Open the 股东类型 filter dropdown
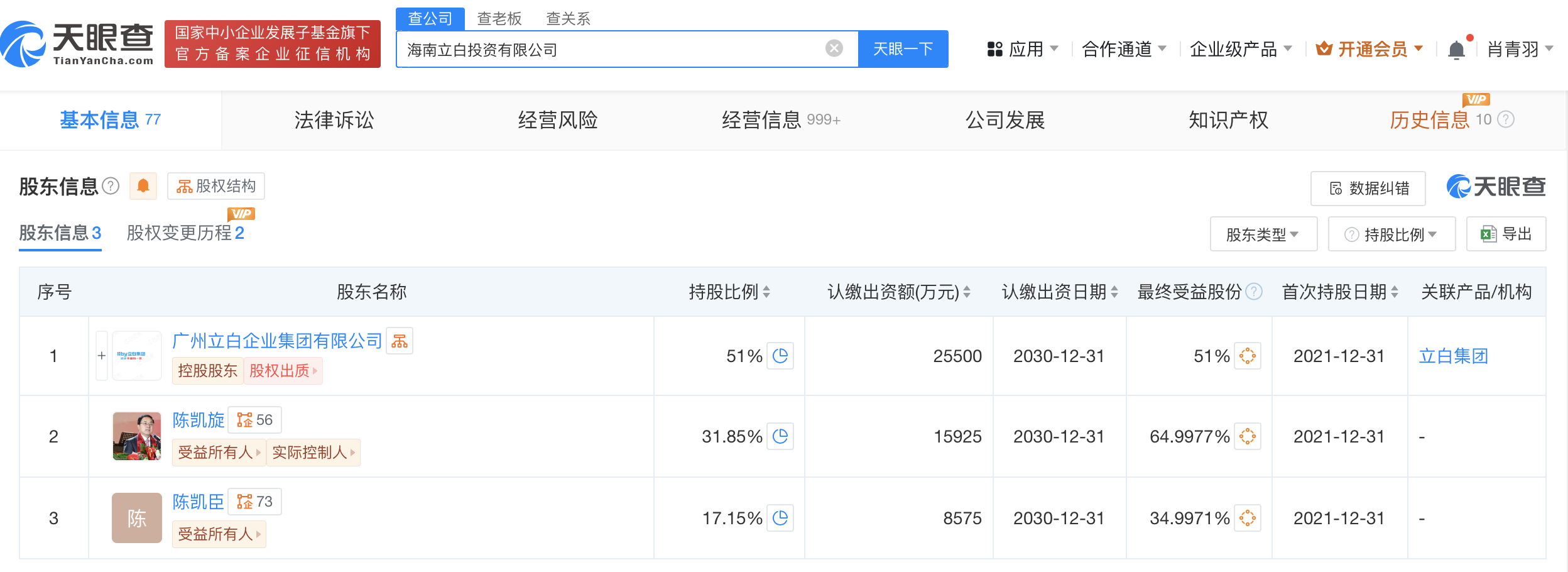The image size is (1568, 572). 1263,233
